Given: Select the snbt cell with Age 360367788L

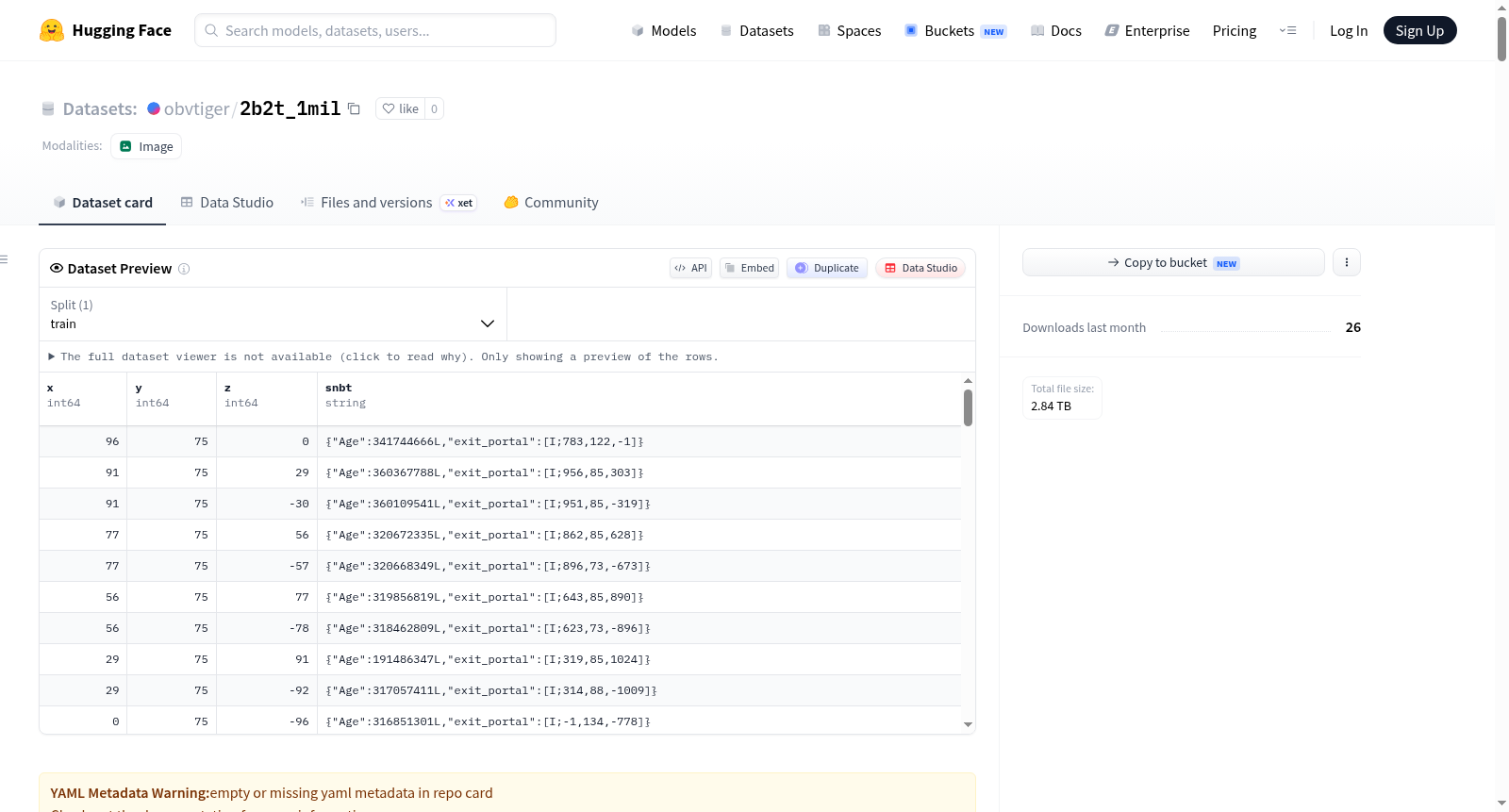Looking at the screenshot, I should 639,472.
